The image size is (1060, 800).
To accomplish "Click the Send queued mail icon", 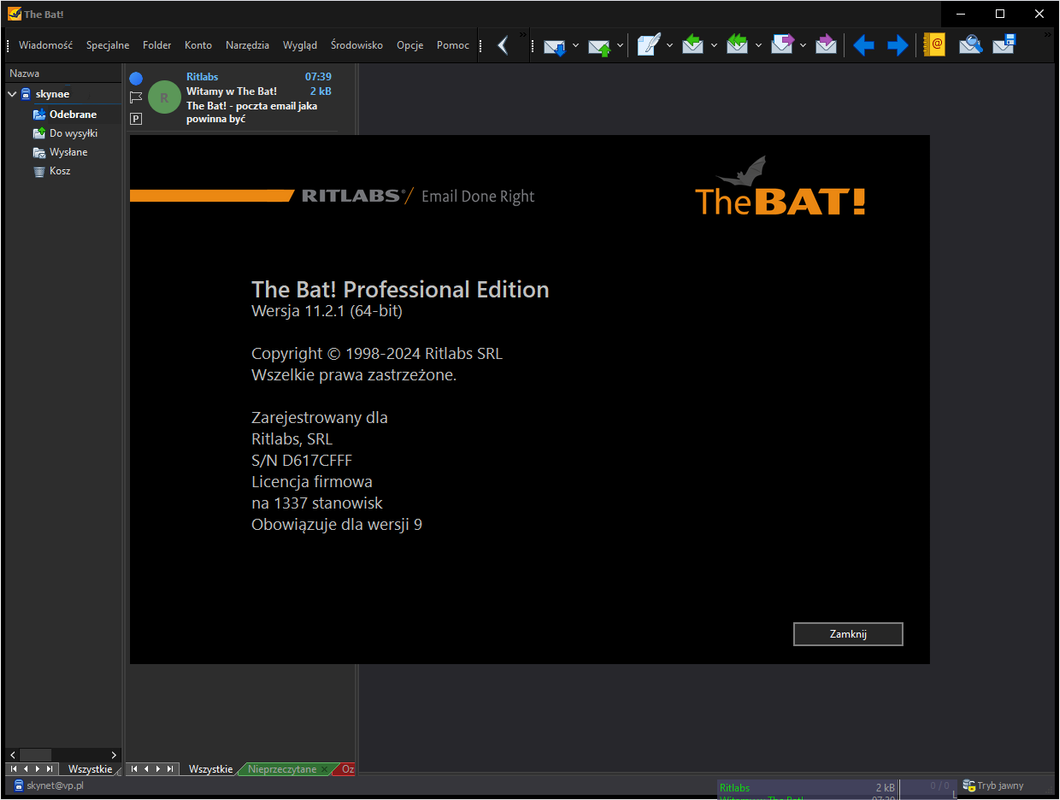I will click(599, 46).
